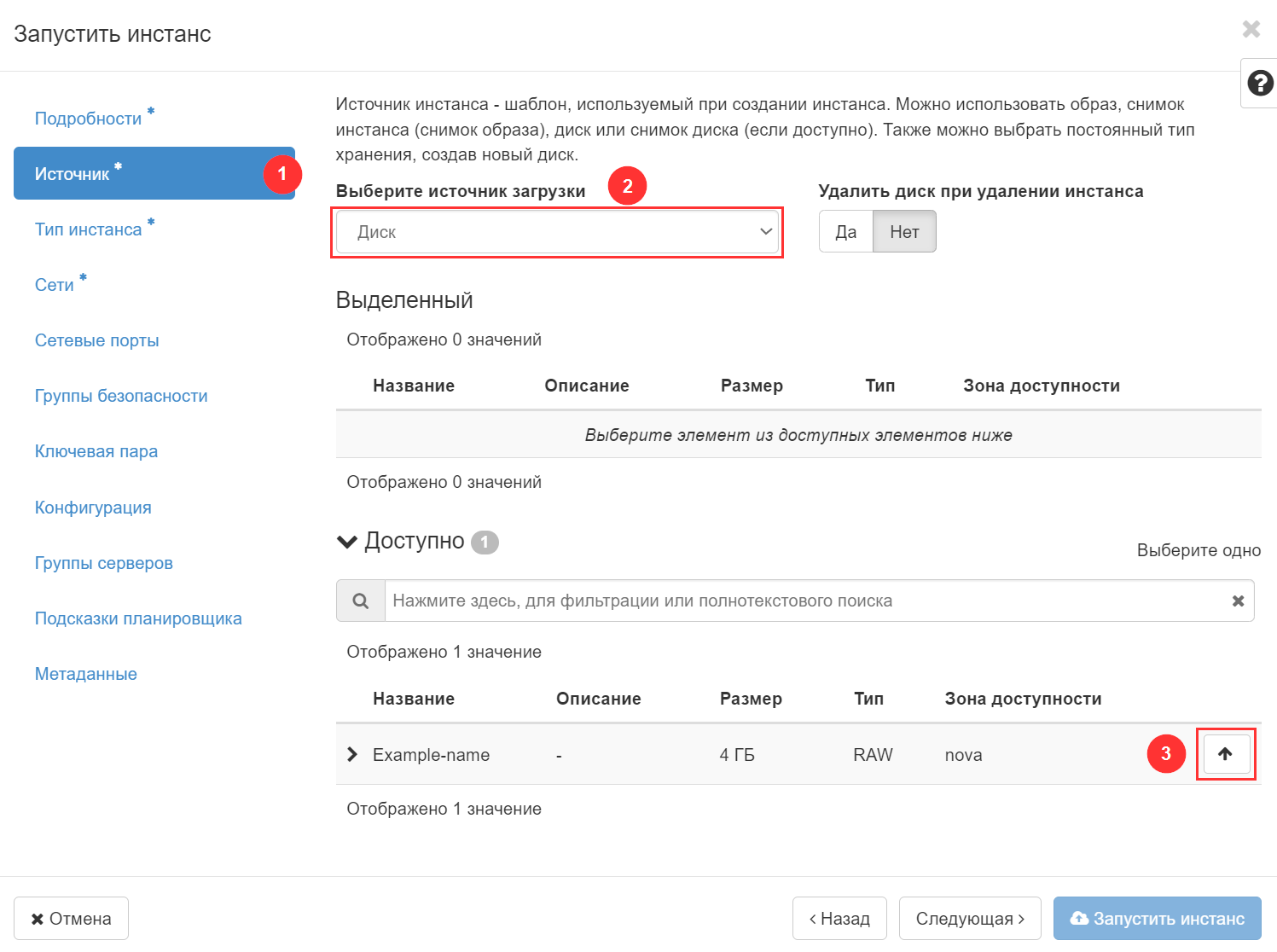This screenshot has width=1277, height=952.
Task: Go to the Сети tab
Action: click(54, 285)
